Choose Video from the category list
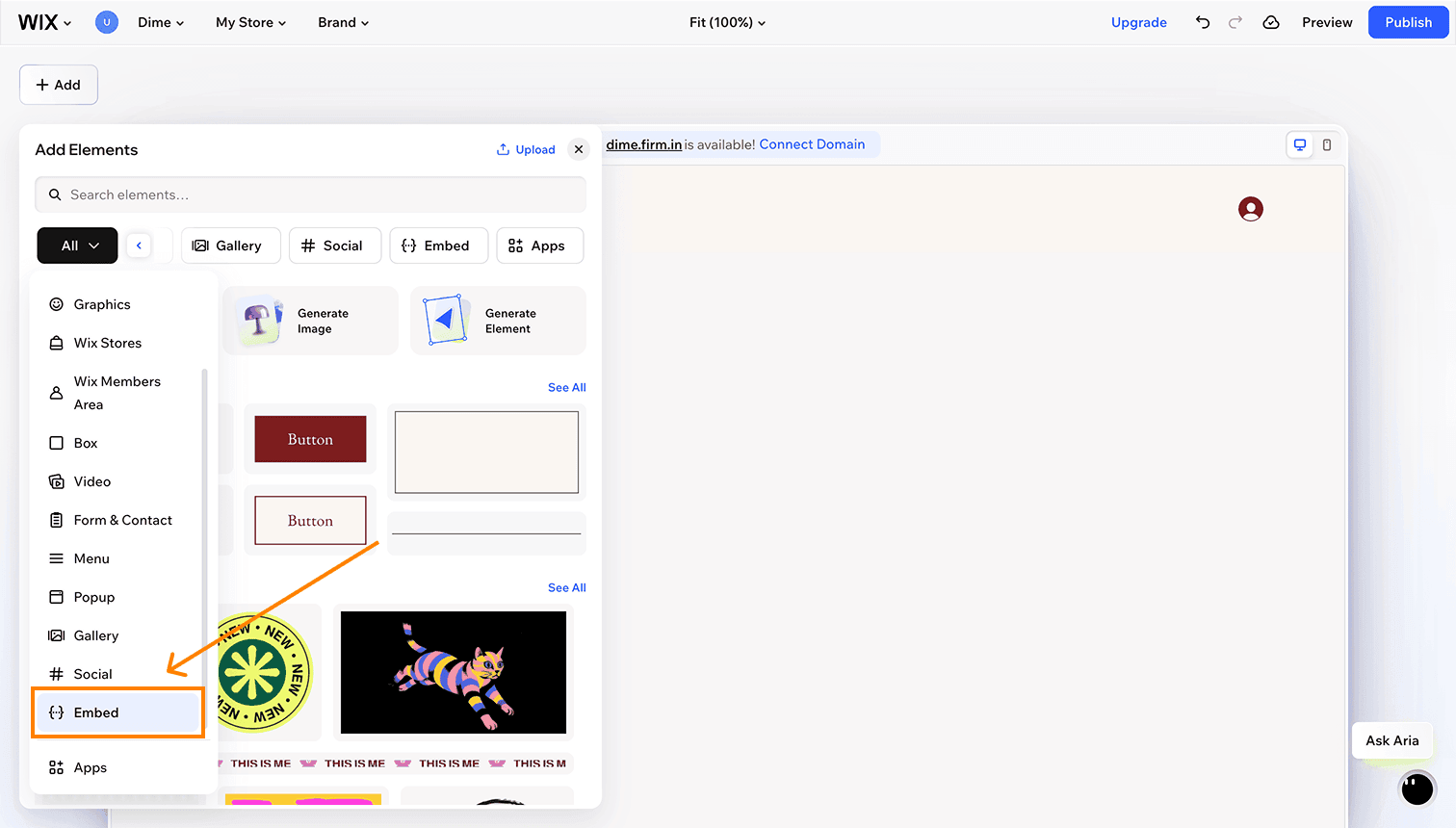The width and height of the screenshot is (1456, 828). tap(117, 481)
